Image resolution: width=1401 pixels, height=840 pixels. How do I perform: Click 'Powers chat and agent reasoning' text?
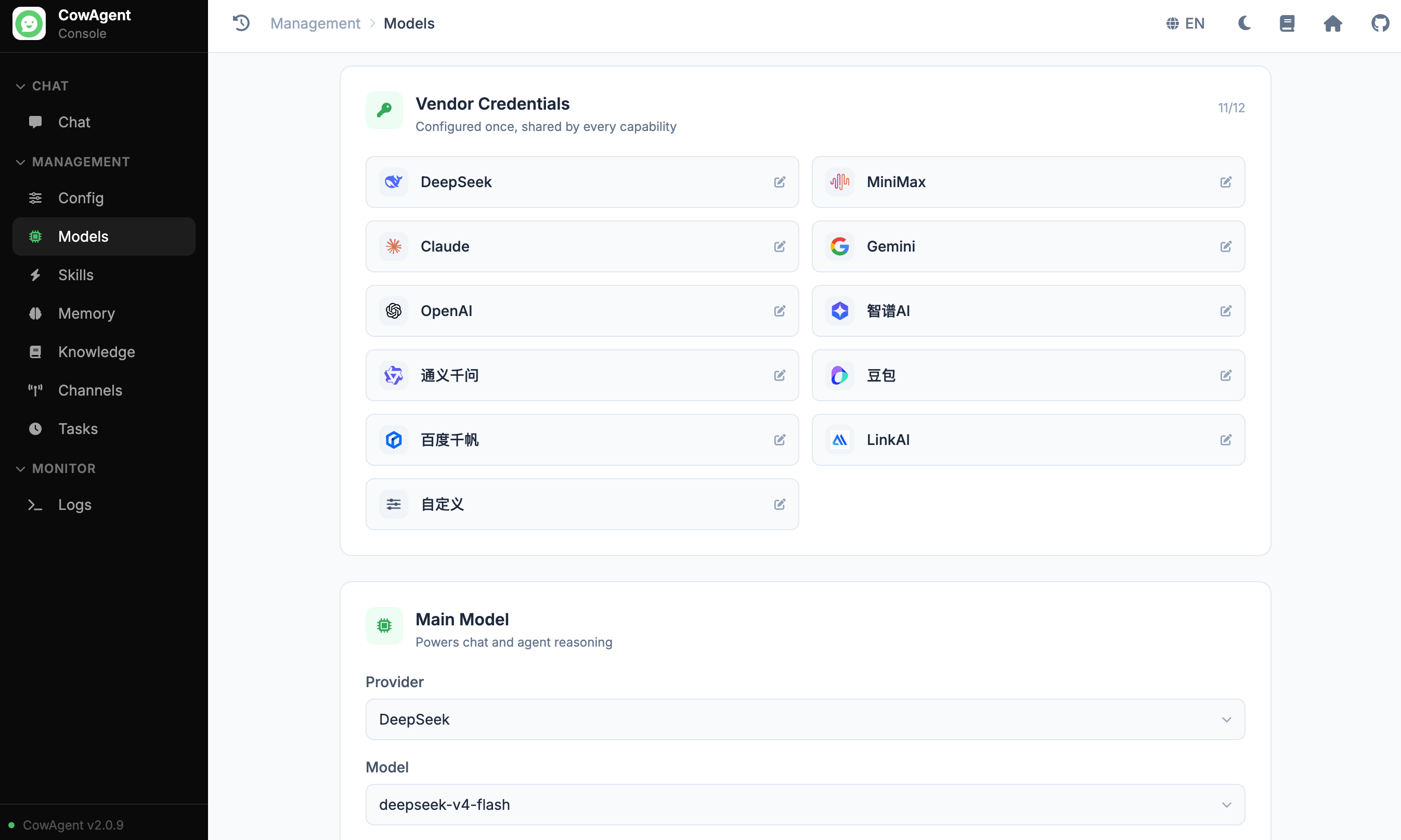coord(514,642)
